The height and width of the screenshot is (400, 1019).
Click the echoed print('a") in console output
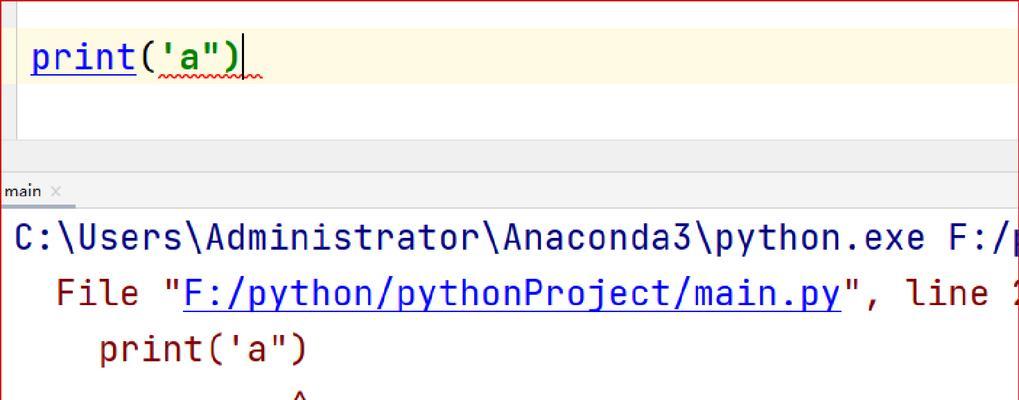203,349
